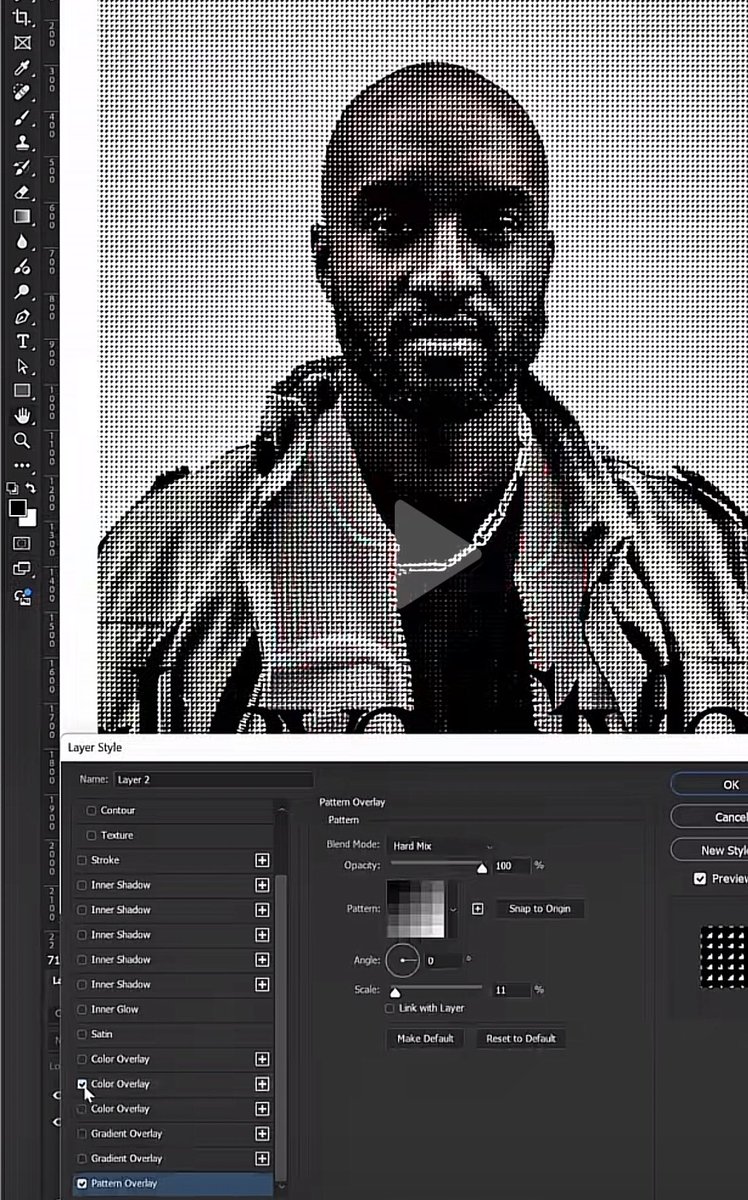Enable the Texture checkbox
Screen dimensions: 748x1200
click(x=92, y=835)
